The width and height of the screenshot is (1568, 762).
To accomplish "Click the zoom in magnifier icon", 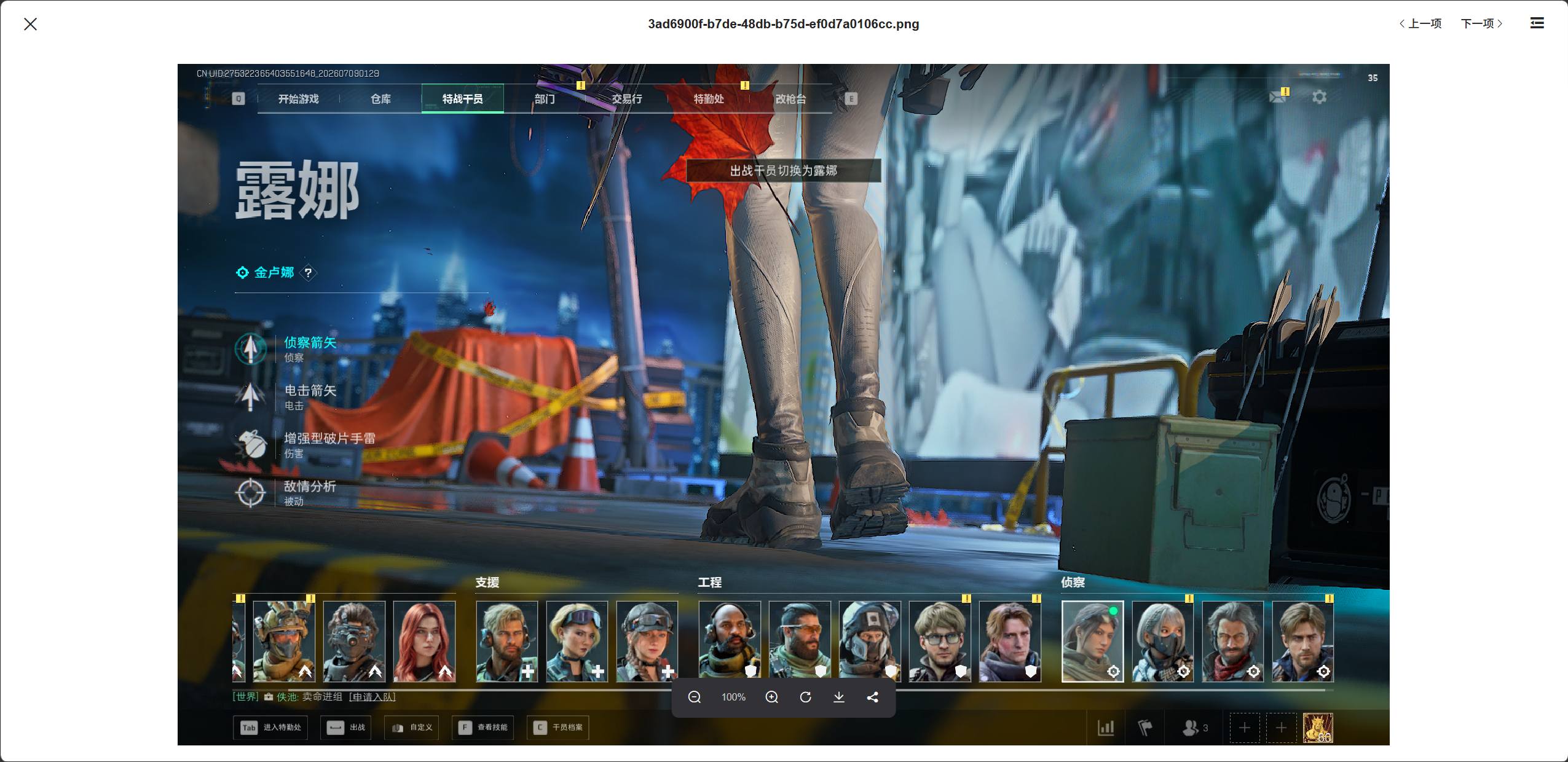I will 772,697.
